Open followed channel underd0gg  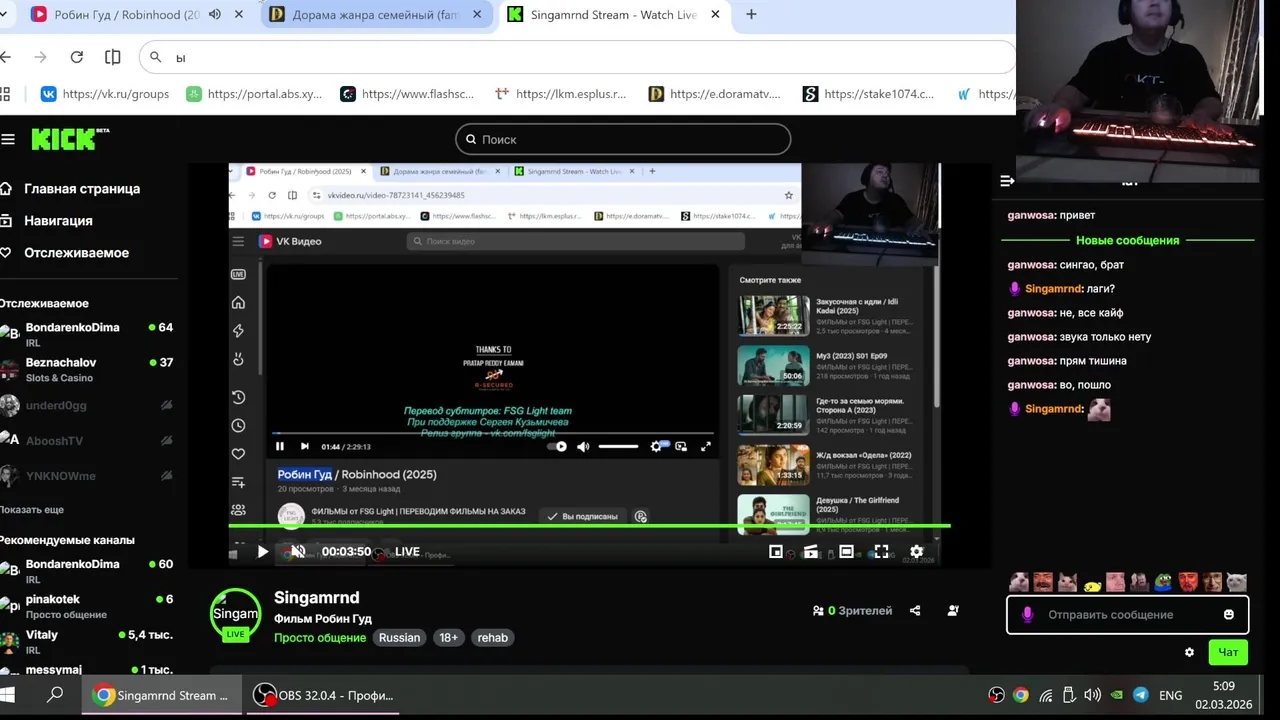tap(88, 405)
